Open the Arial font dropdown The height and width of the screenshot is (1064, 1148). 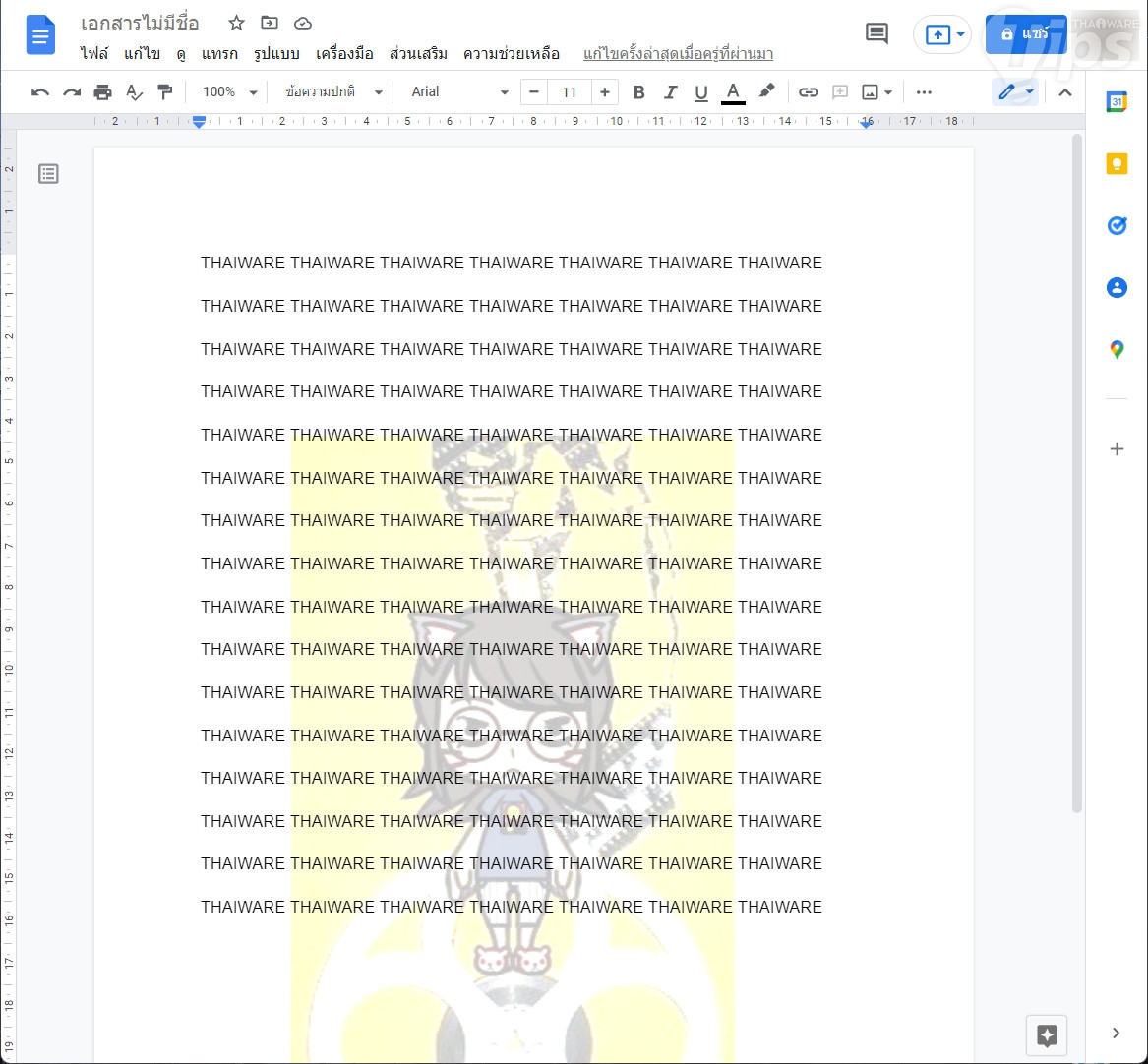point(459,92)
